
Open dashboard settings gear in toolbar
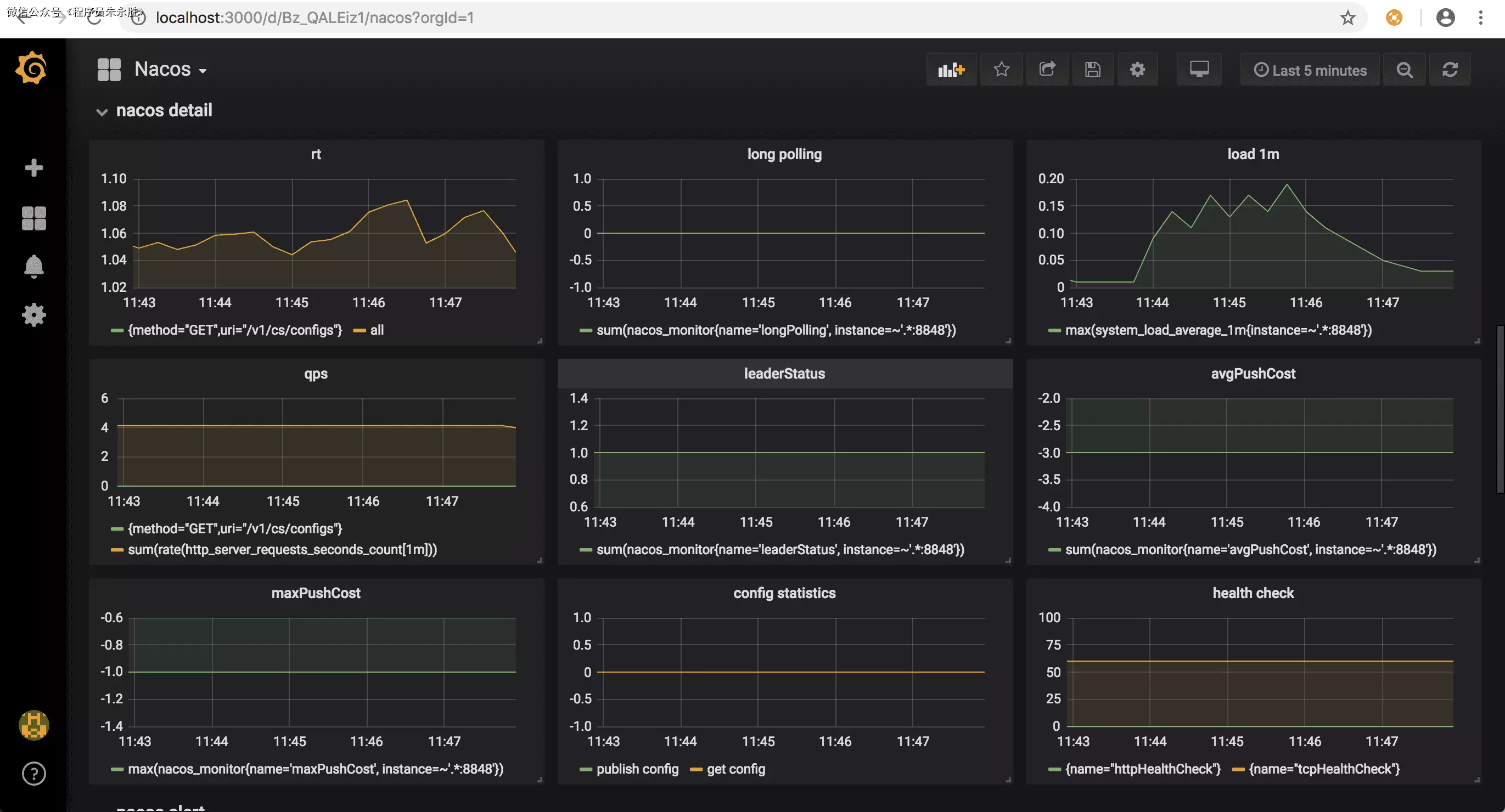point(1137,70)
